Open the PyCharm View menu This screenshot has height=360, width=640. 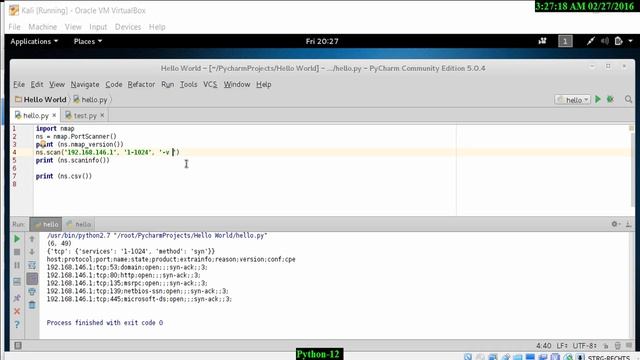[57, 84]
